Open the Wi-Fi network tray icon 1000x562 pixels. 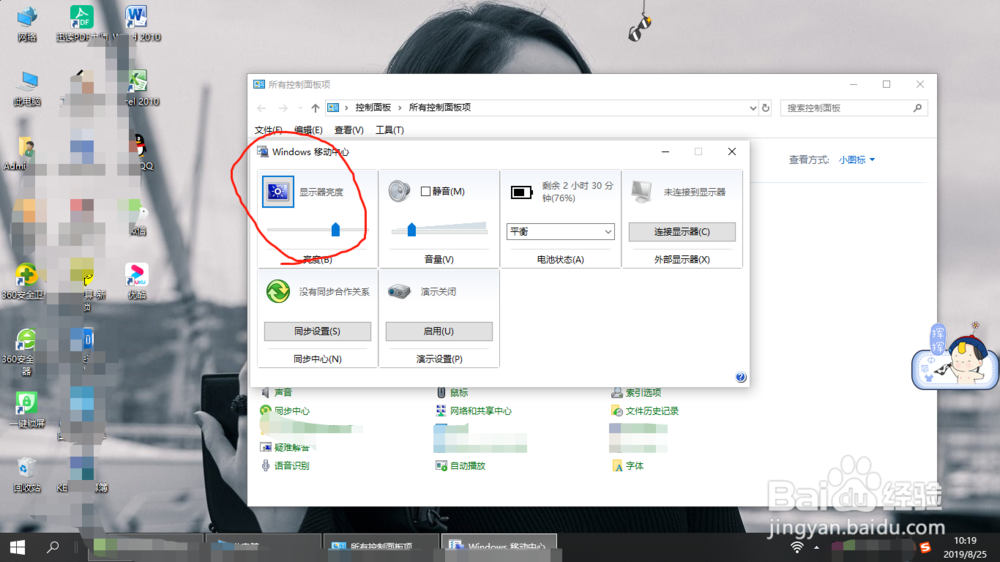click(797, 547)
